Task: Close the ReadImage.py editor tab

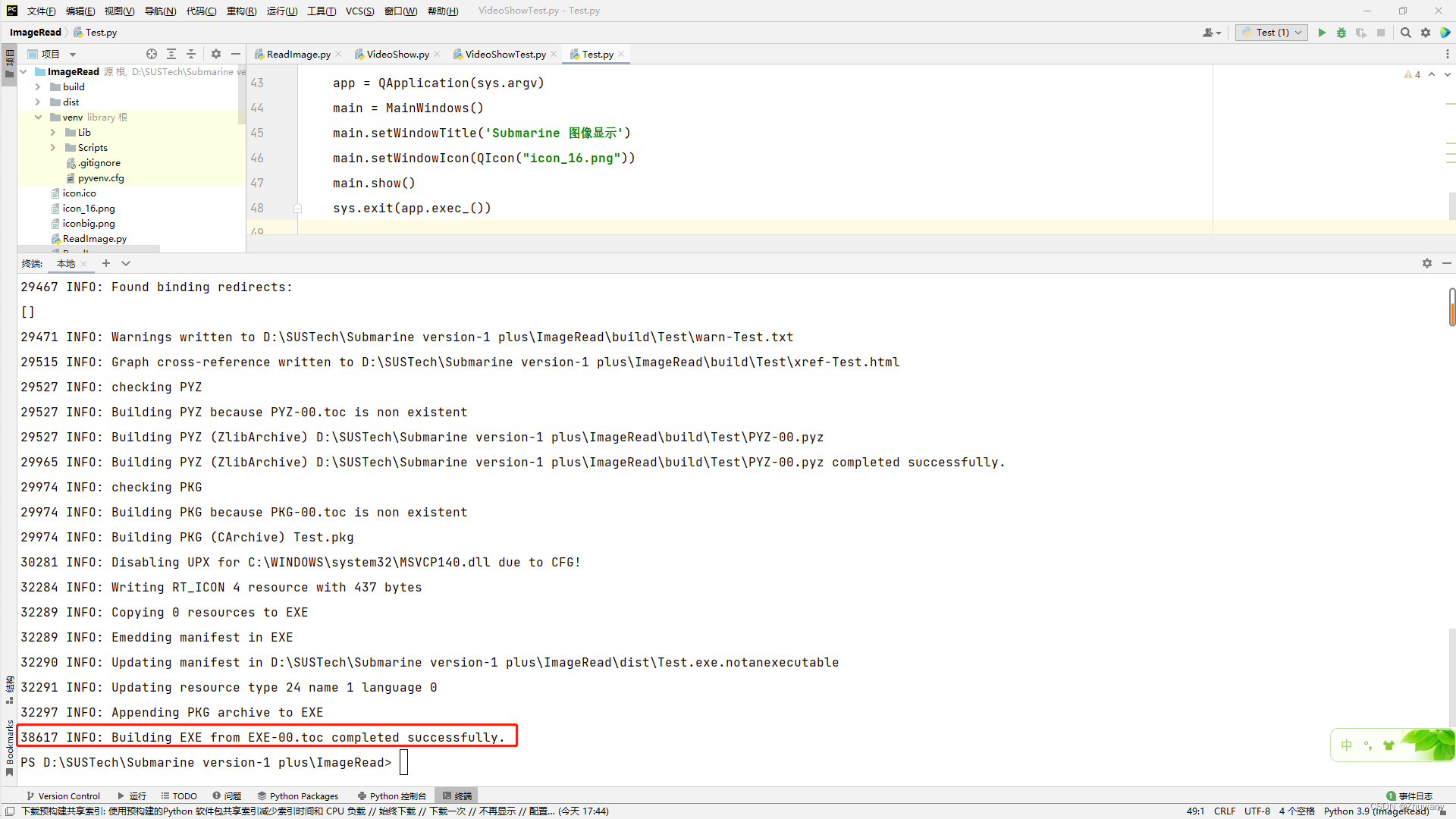Action: point(338,54)
